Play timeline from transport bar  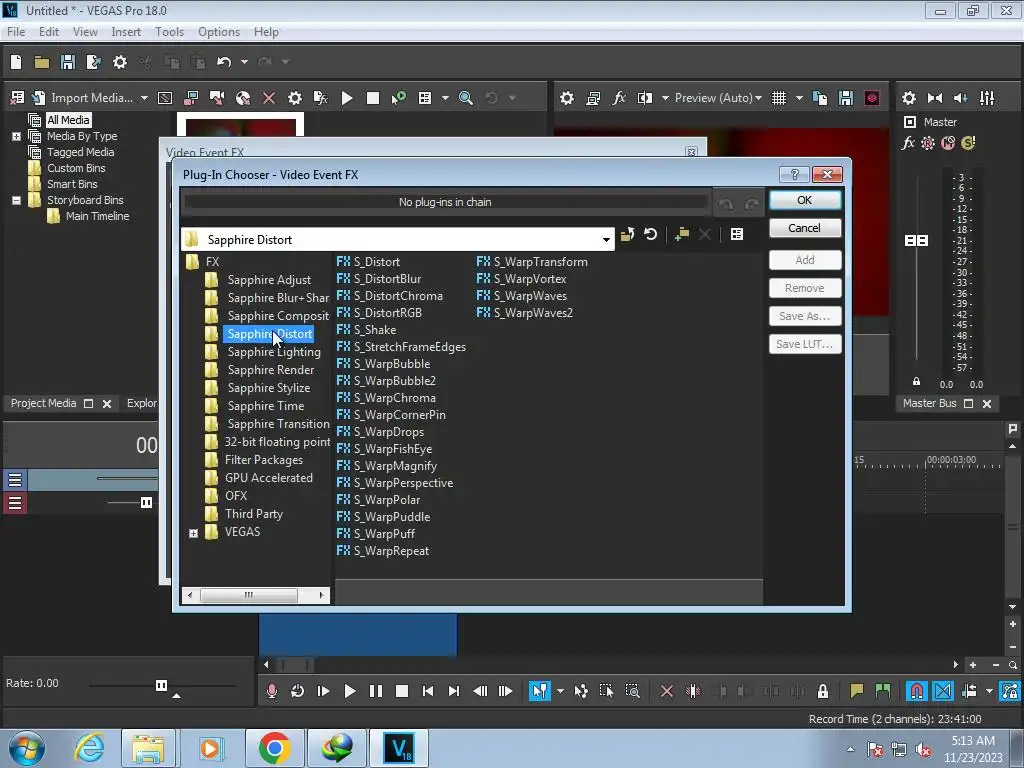349,691
